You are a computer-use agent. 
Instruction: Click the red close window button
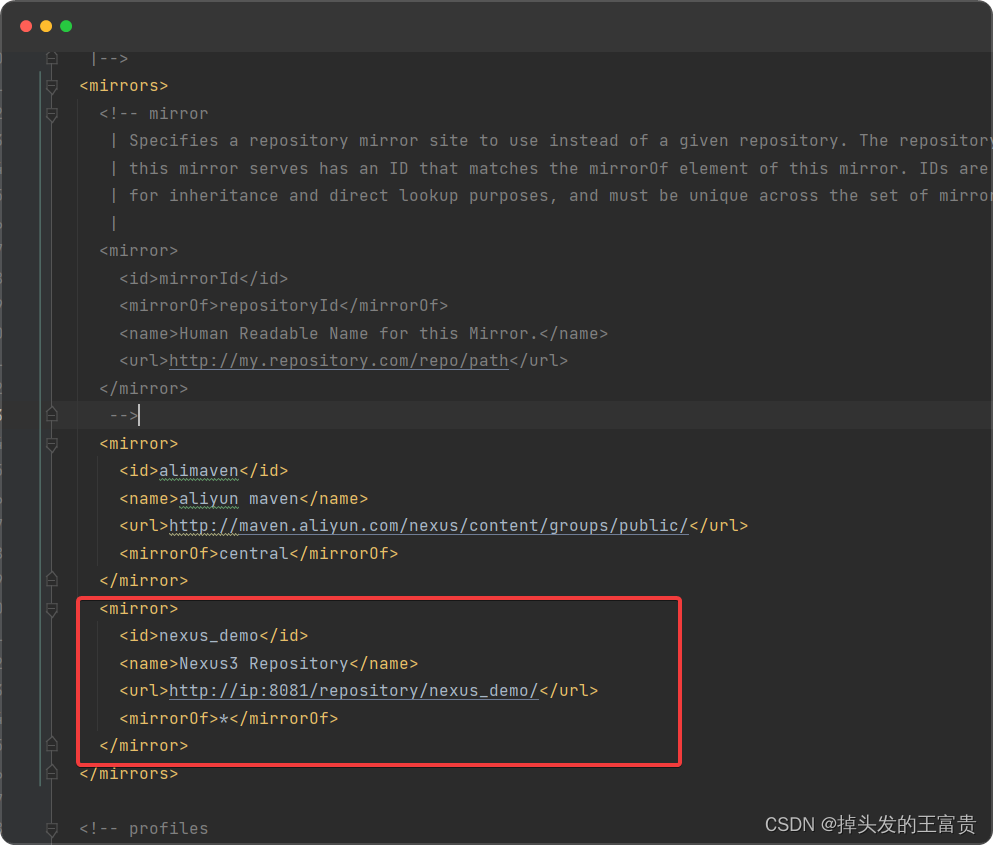pos(26,26)
